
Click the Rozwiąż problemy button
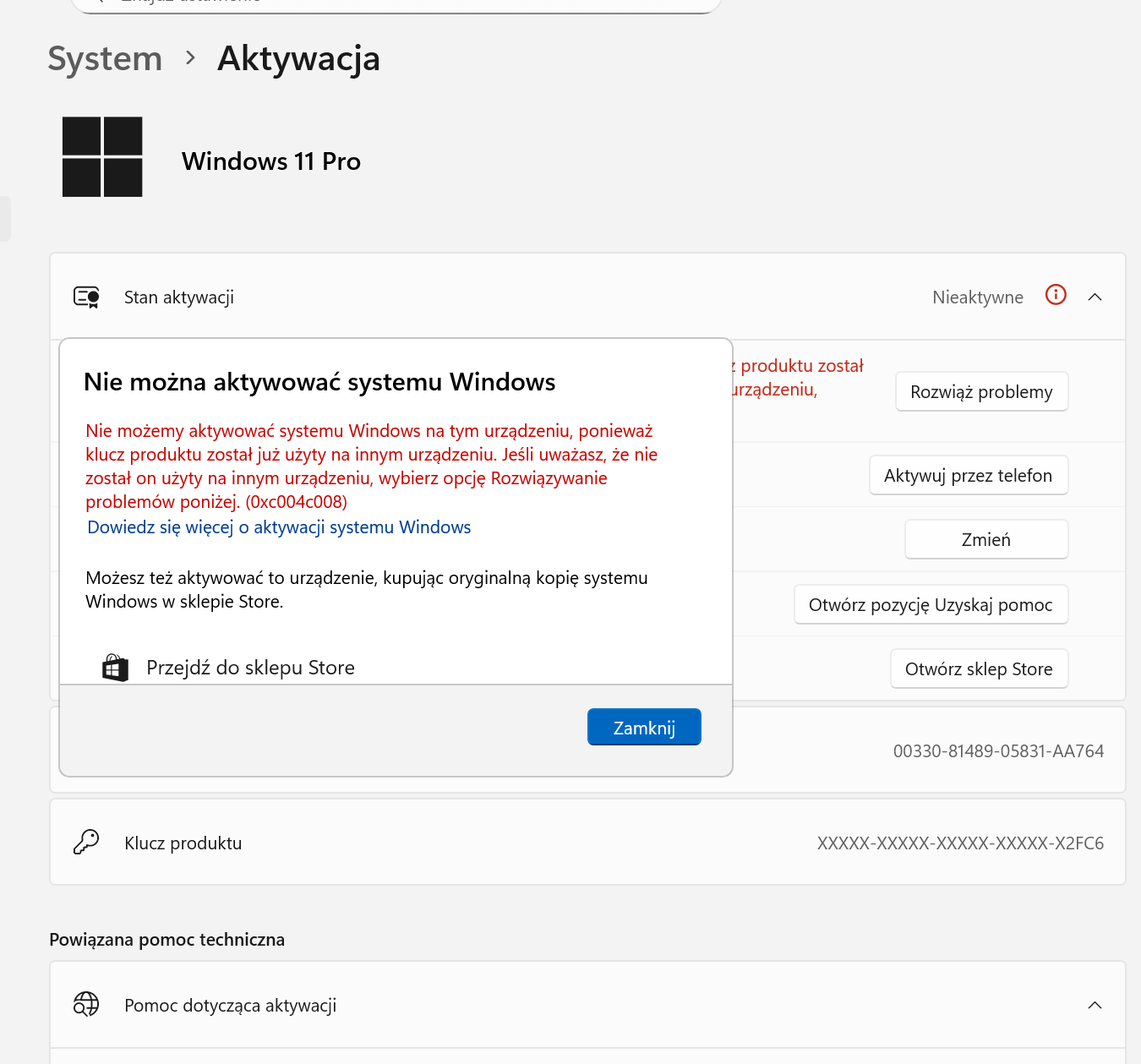(981, 392)
